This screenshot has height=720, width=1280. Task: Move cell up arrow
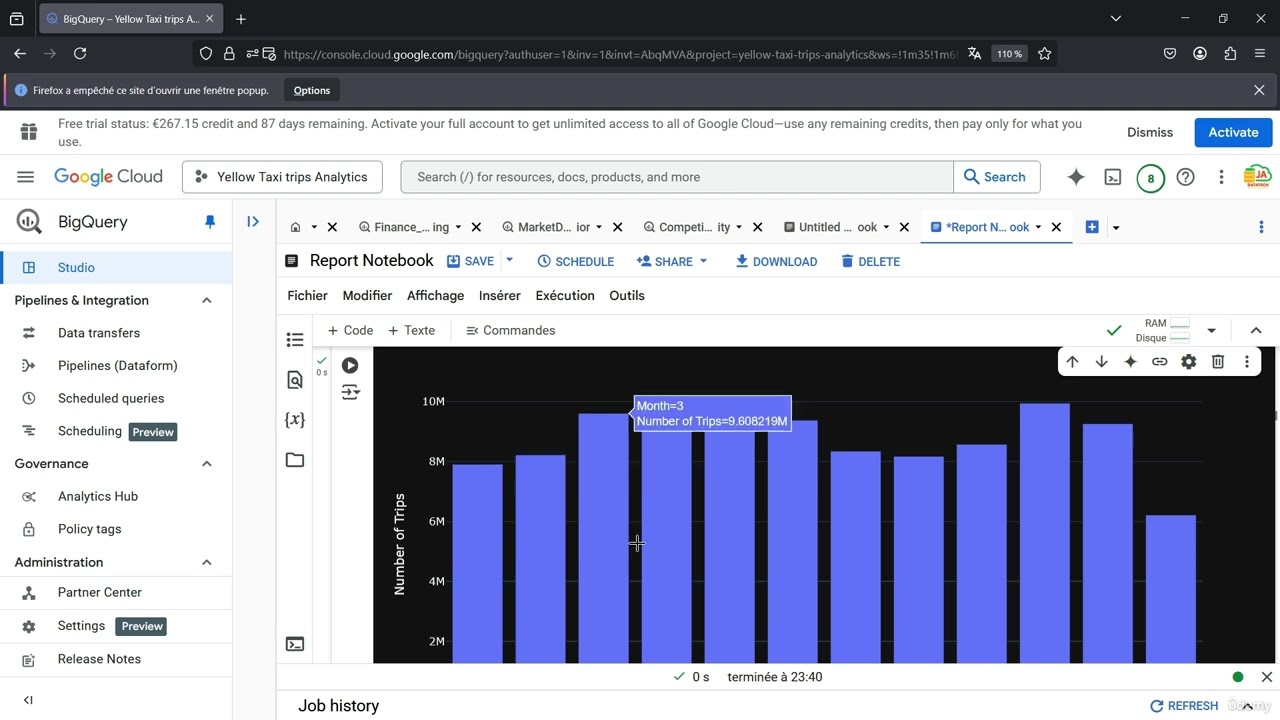tap(1072, 362)
